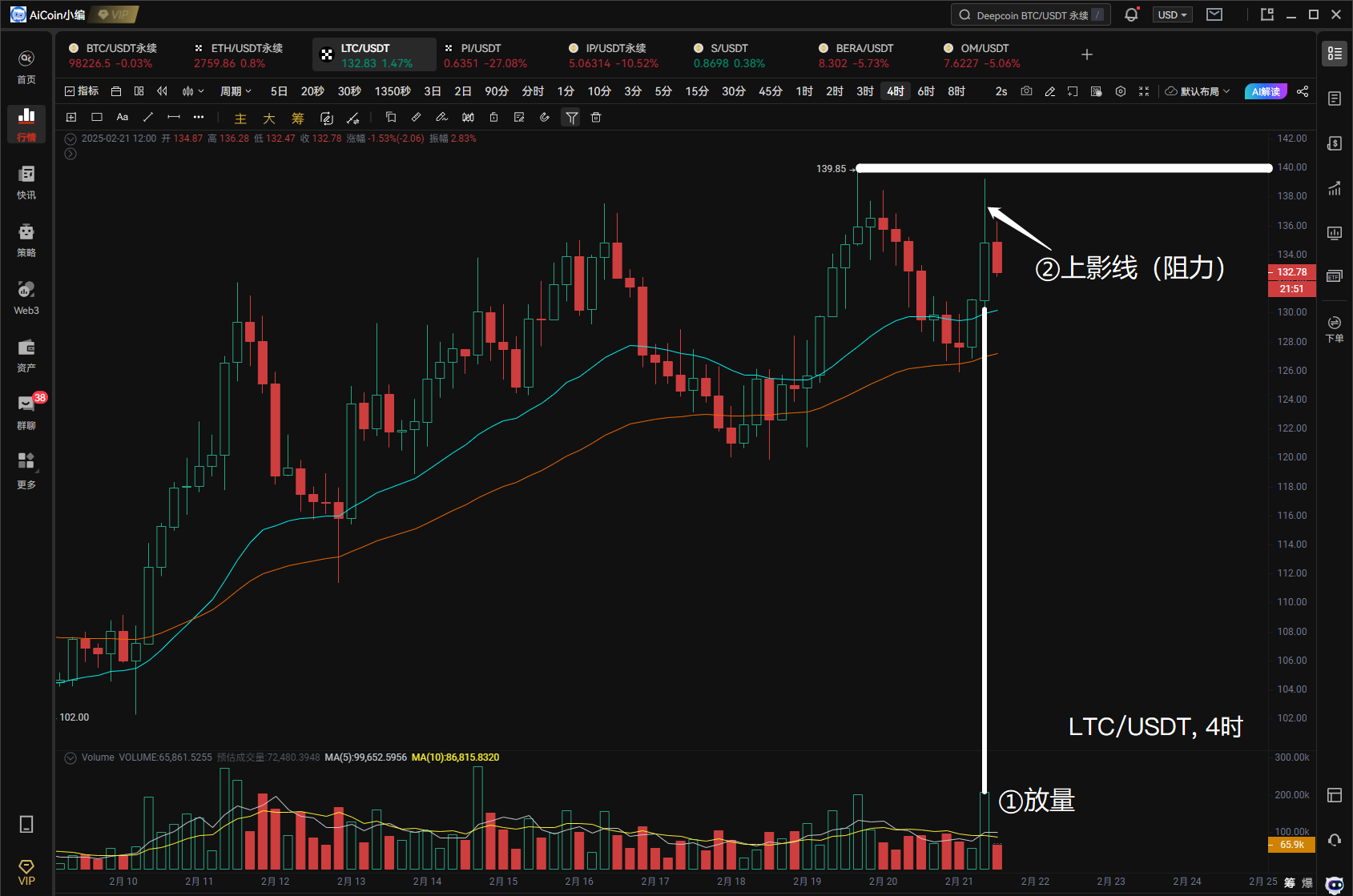Click the notification bell icon
Image resolution: width=1353 pixels, height=896 pixels.
coord(1131,14)
